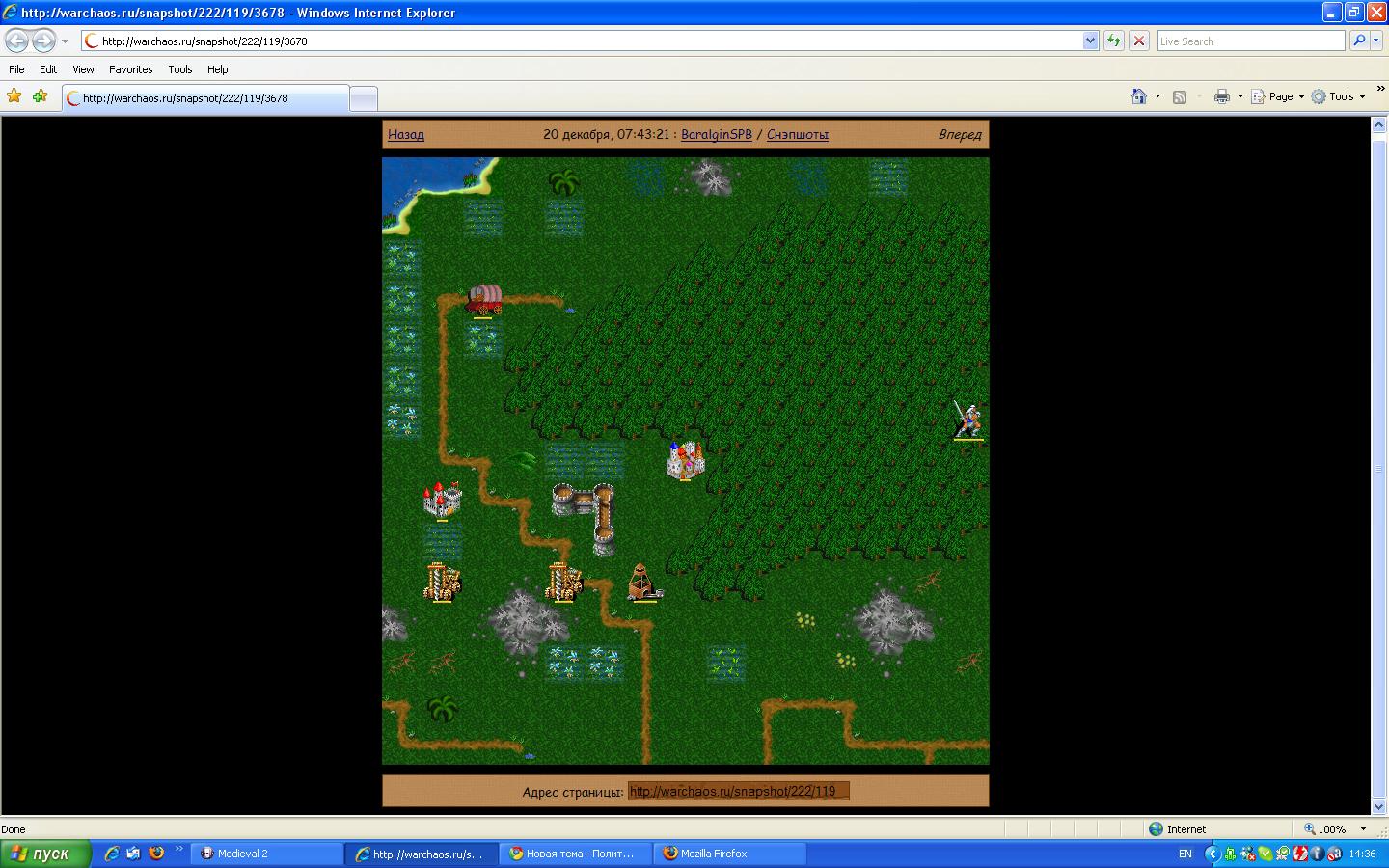This screenshot has height=868, width=1389.
Task: Expand the zoom level dropdown arrow
Action: coord(1363,829)
